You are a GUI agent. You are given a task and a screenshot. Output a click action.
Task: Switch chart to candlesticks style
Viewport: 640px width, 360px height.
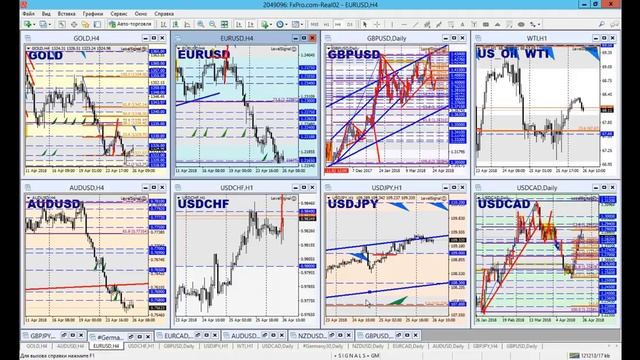[175, 24]
